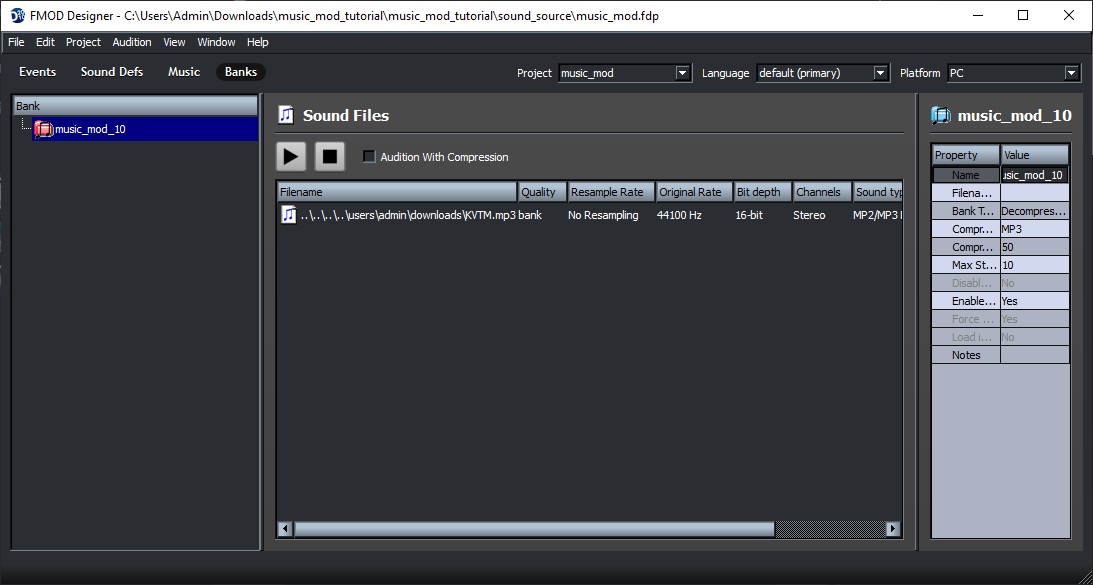
Task: Open the Audition menu
Action: [x=132, y=42]
